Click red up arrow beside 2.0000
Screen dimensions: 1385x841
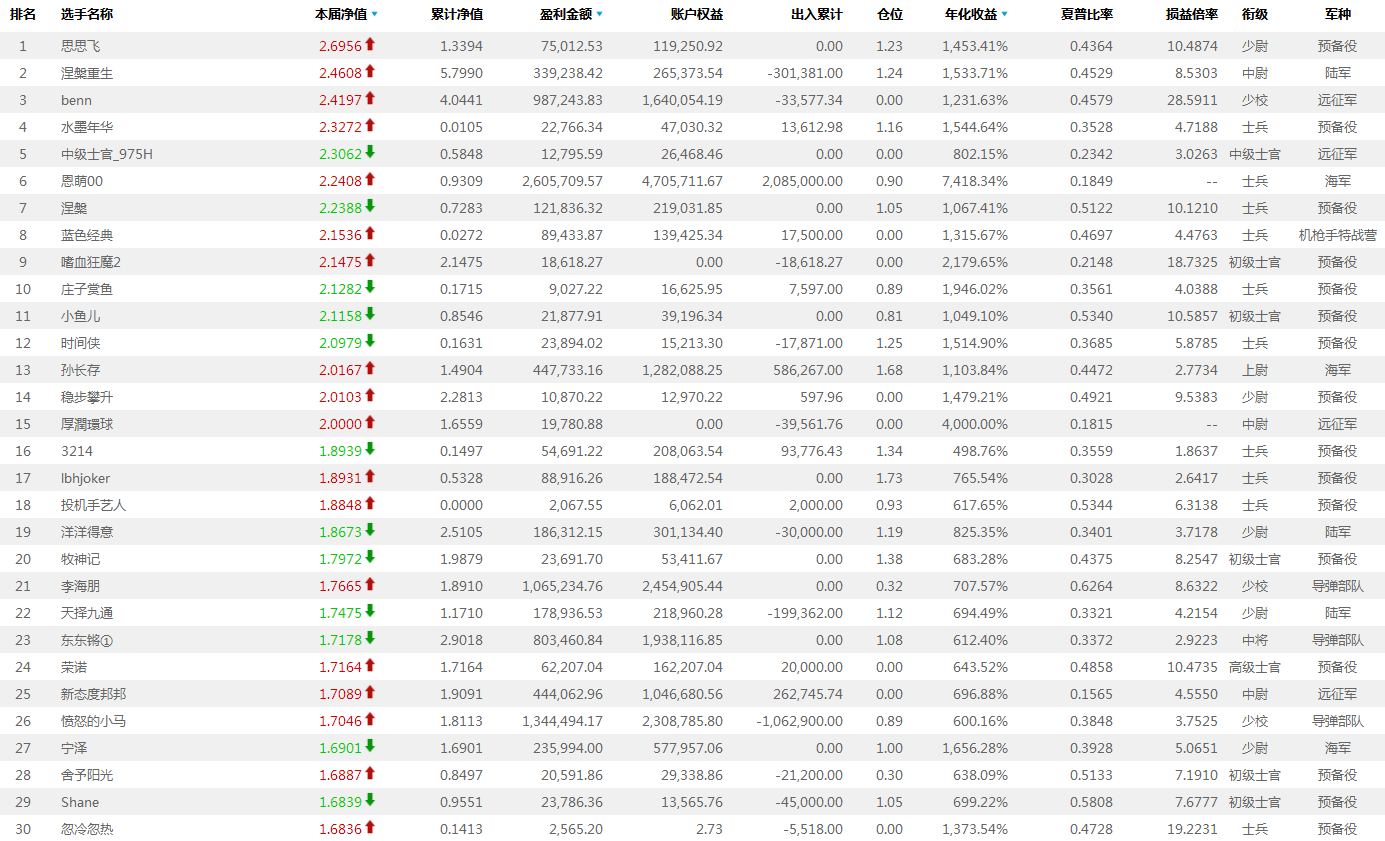click(370, 422)
